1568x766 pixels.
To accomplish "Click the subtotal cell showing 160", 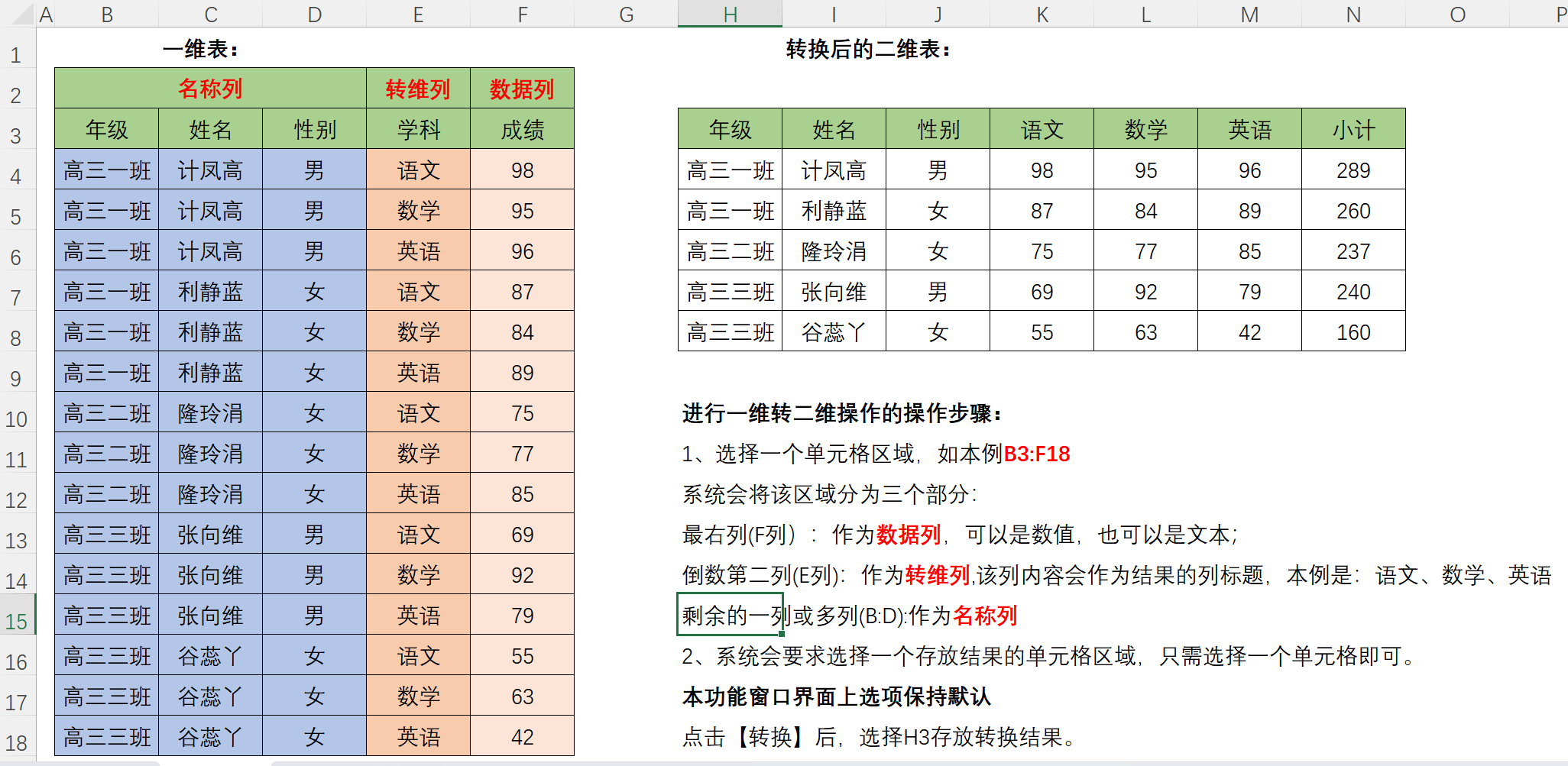I will point(1353,332).
